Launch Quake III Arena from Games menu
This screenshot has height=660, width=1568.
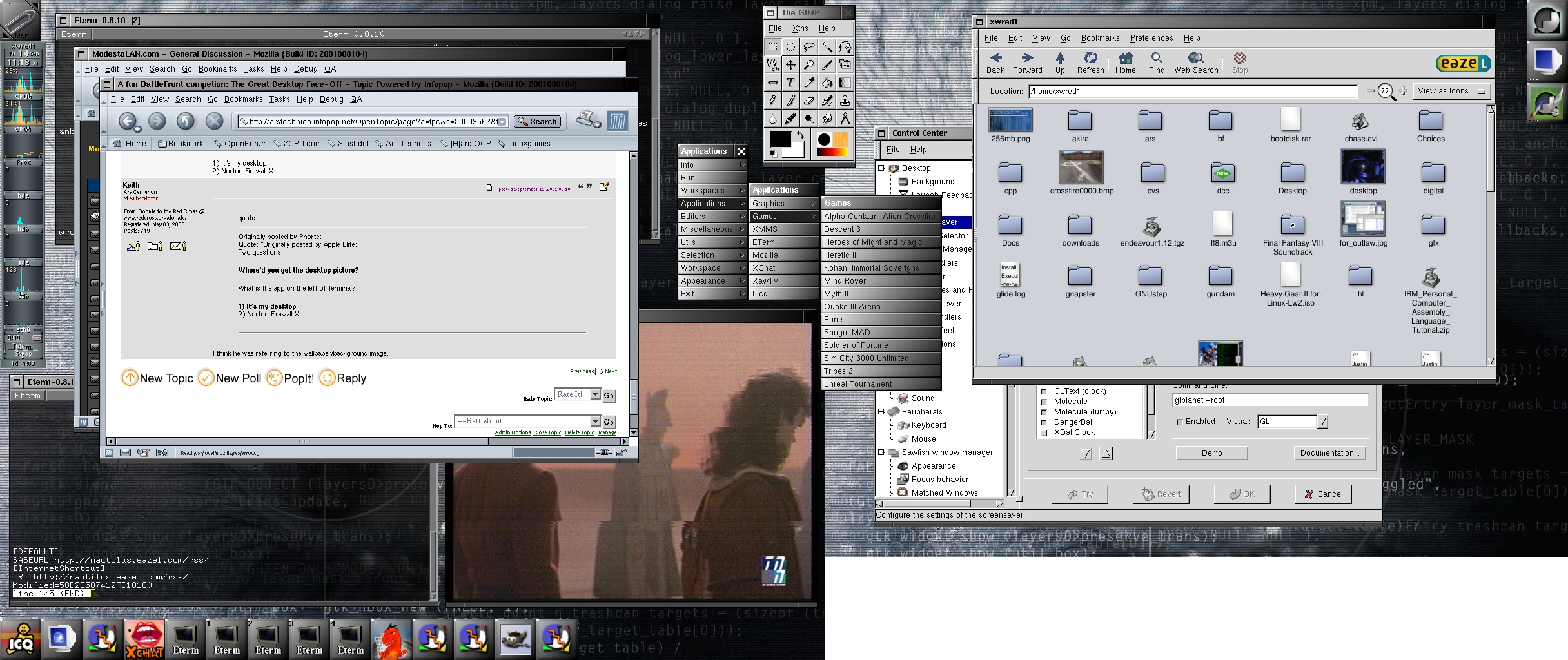click(881, 307)
